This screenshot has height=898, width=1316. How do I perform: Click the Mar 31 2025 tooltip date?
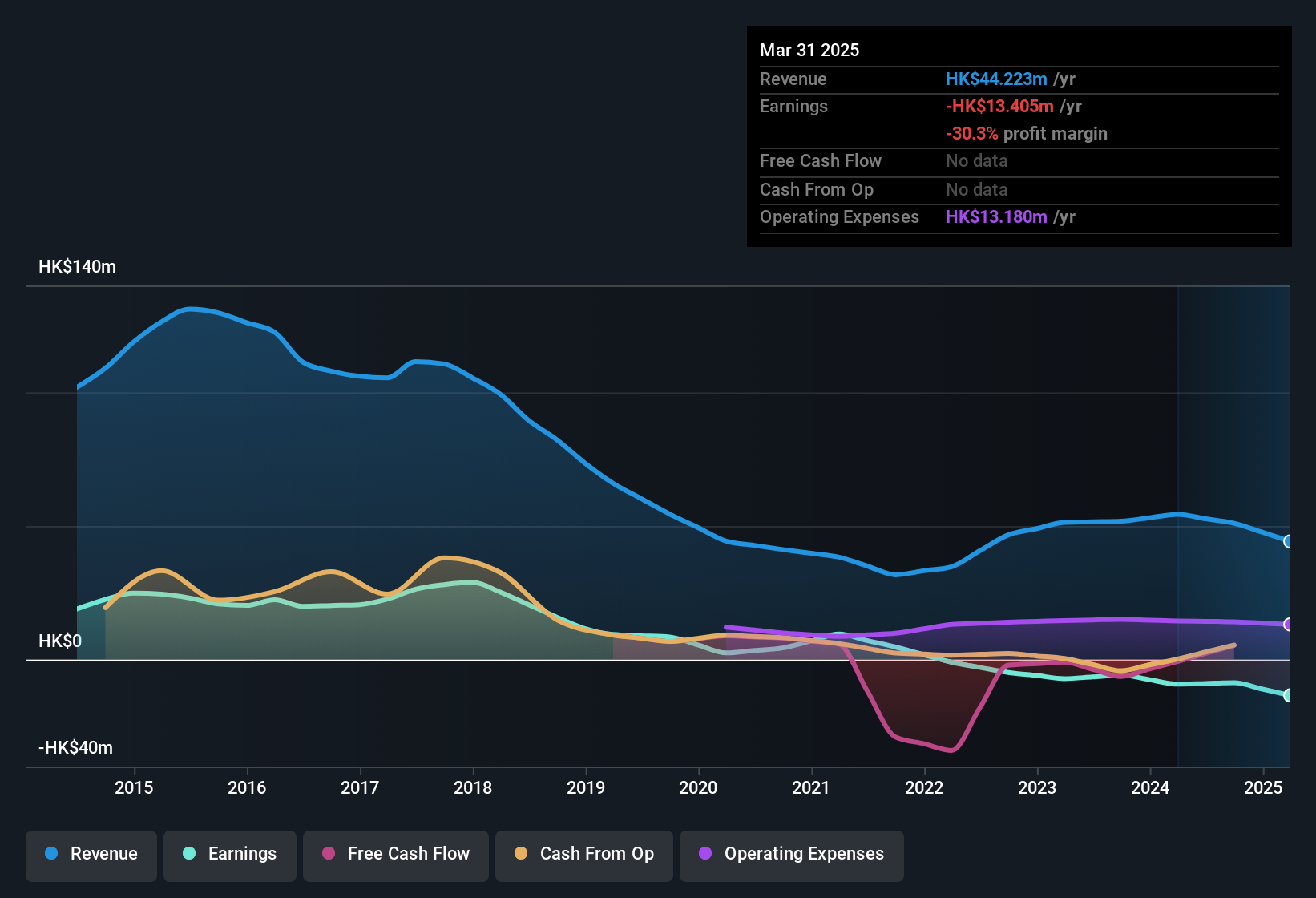tap(809, 50)
